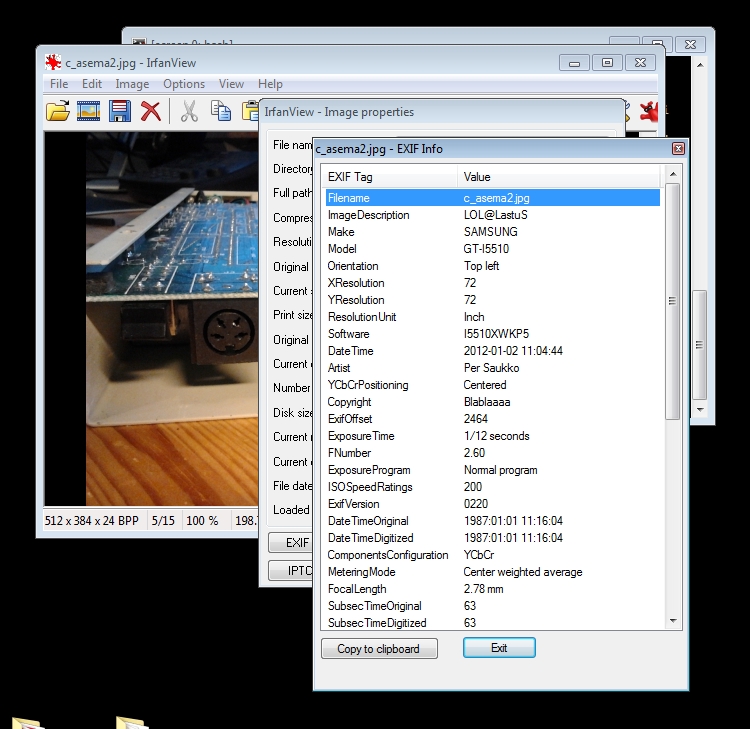The height and width of the screenshot is (729, 750).
Task: Close the EXIF Info dialog
Action: (678, 149)
